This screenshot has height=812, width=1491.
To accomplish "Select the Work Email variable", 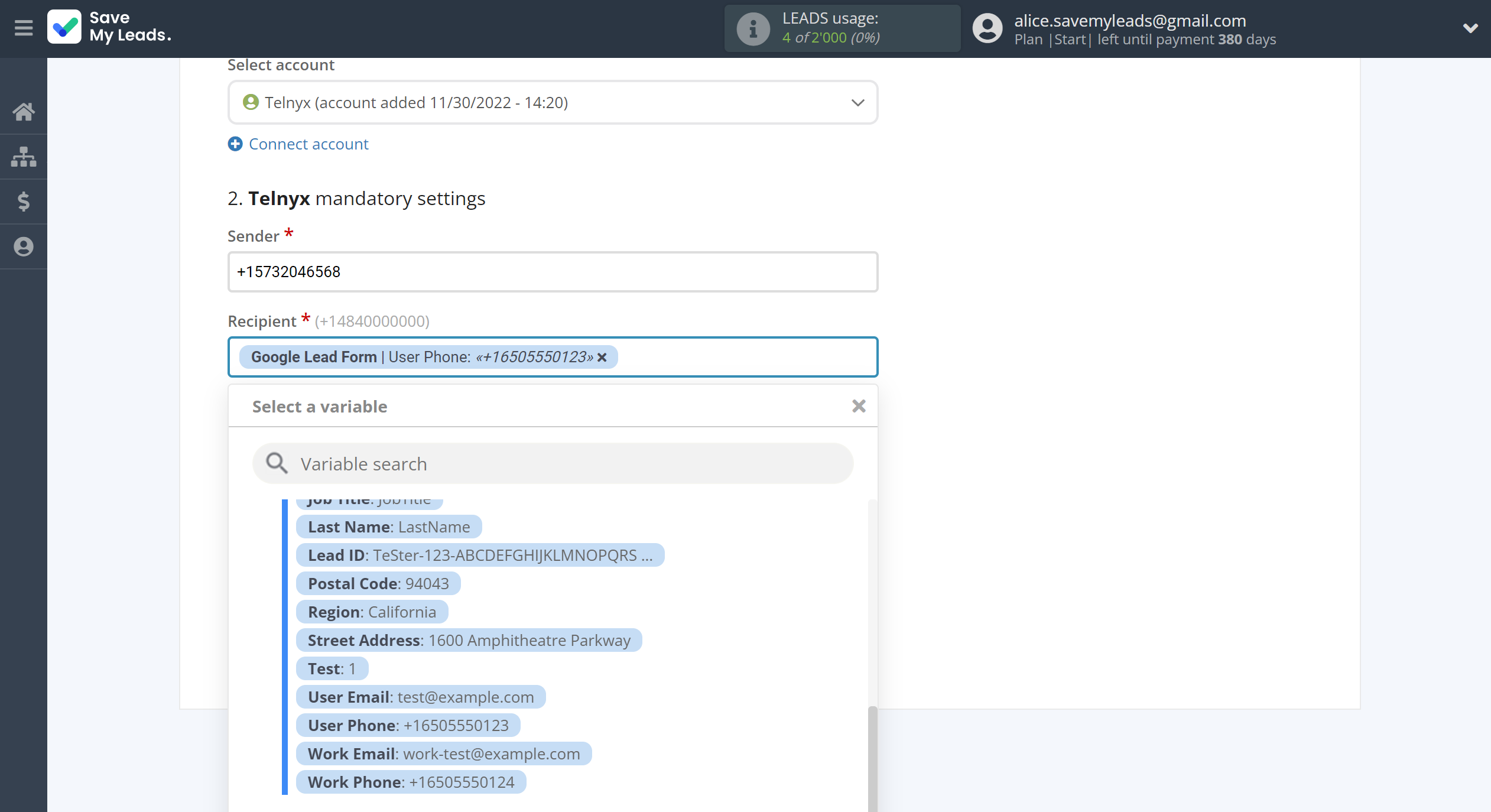I will tap(444, 754).
